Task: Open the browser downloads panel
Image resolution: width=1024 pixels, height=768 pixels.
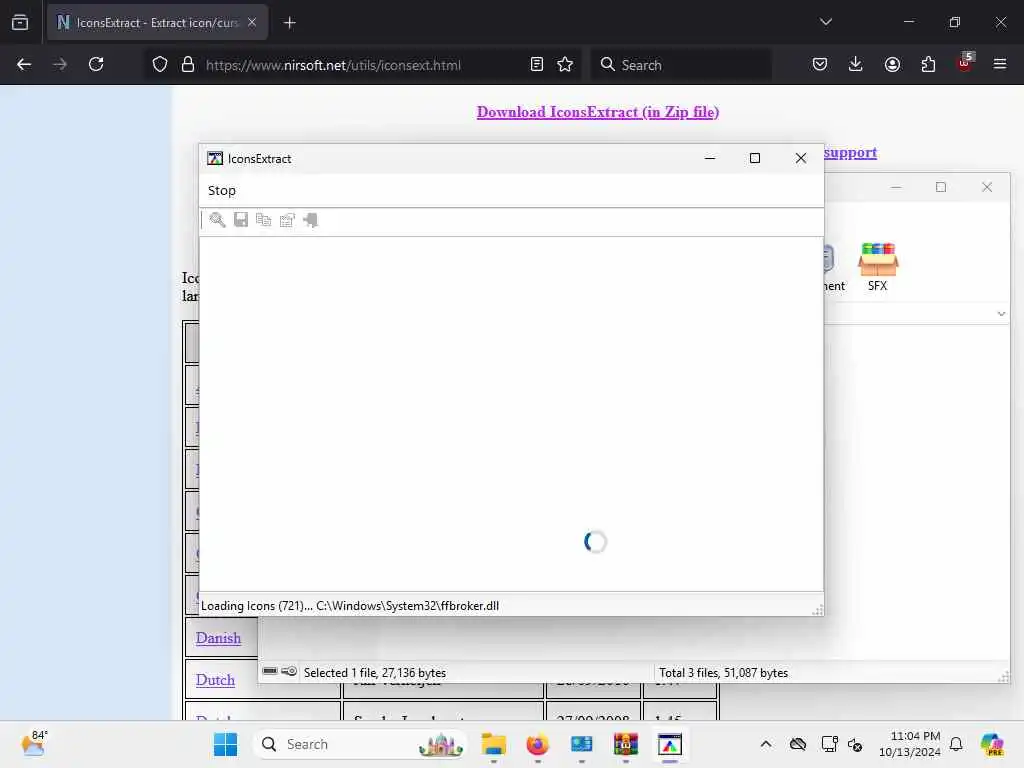Action: pyautogui.click(x=856, y=65)
